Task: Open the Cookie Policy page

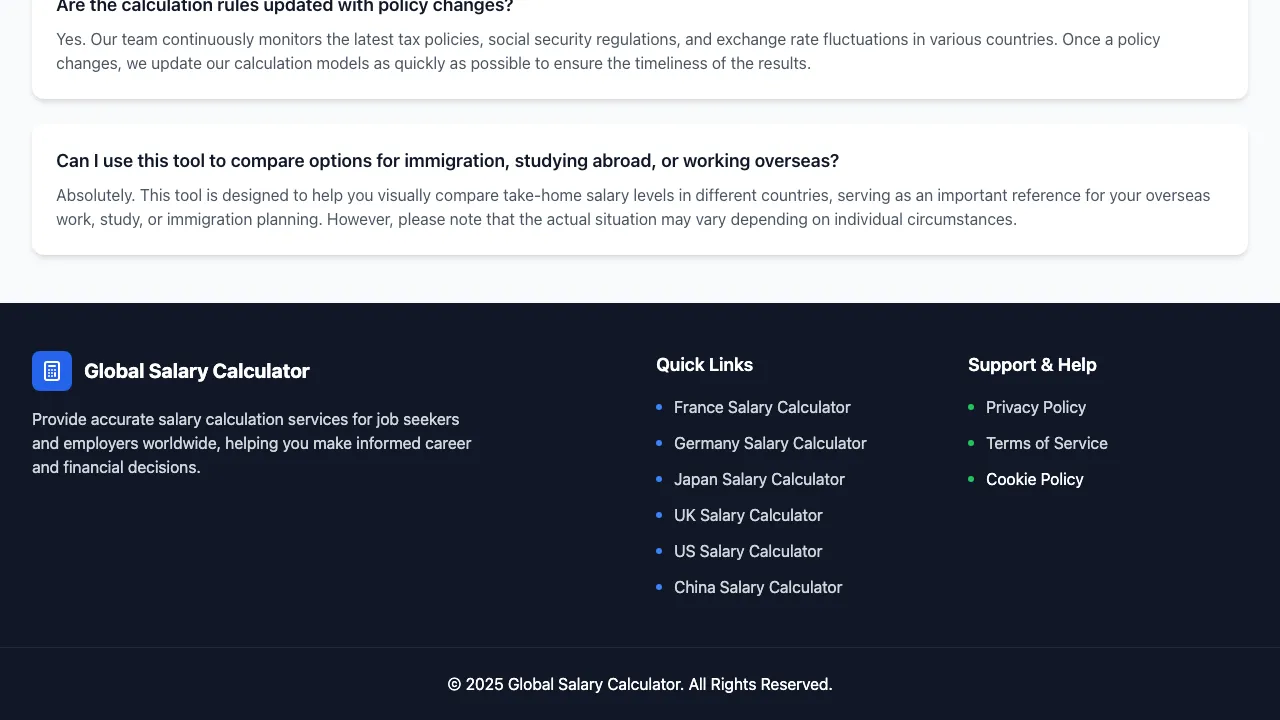Action: pyautogui.click(x=1034, y=479)
